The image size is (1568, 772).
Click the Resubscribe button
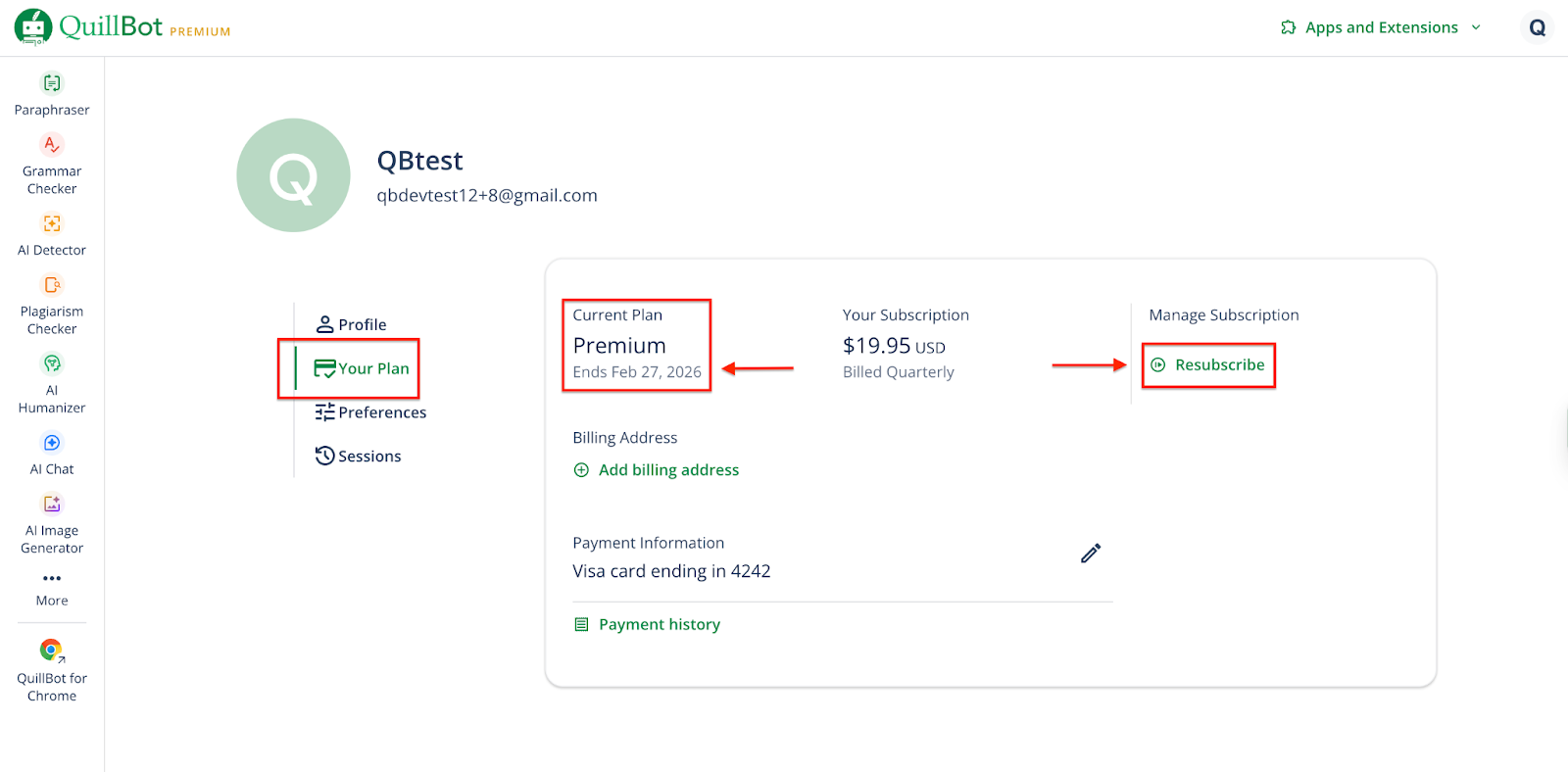tap(1209, 365)
